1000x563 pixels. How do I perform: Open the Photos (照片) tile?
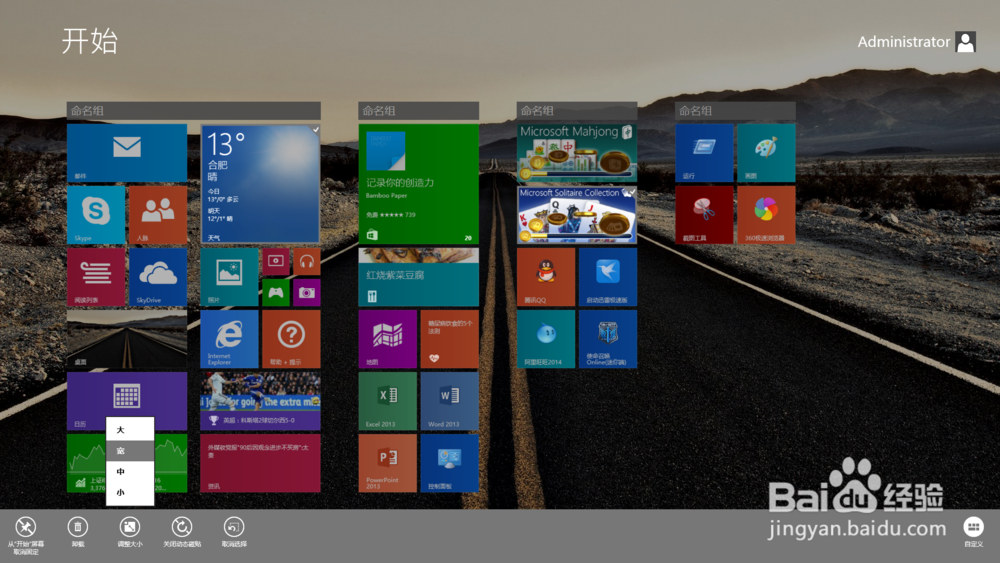[229, 277]
